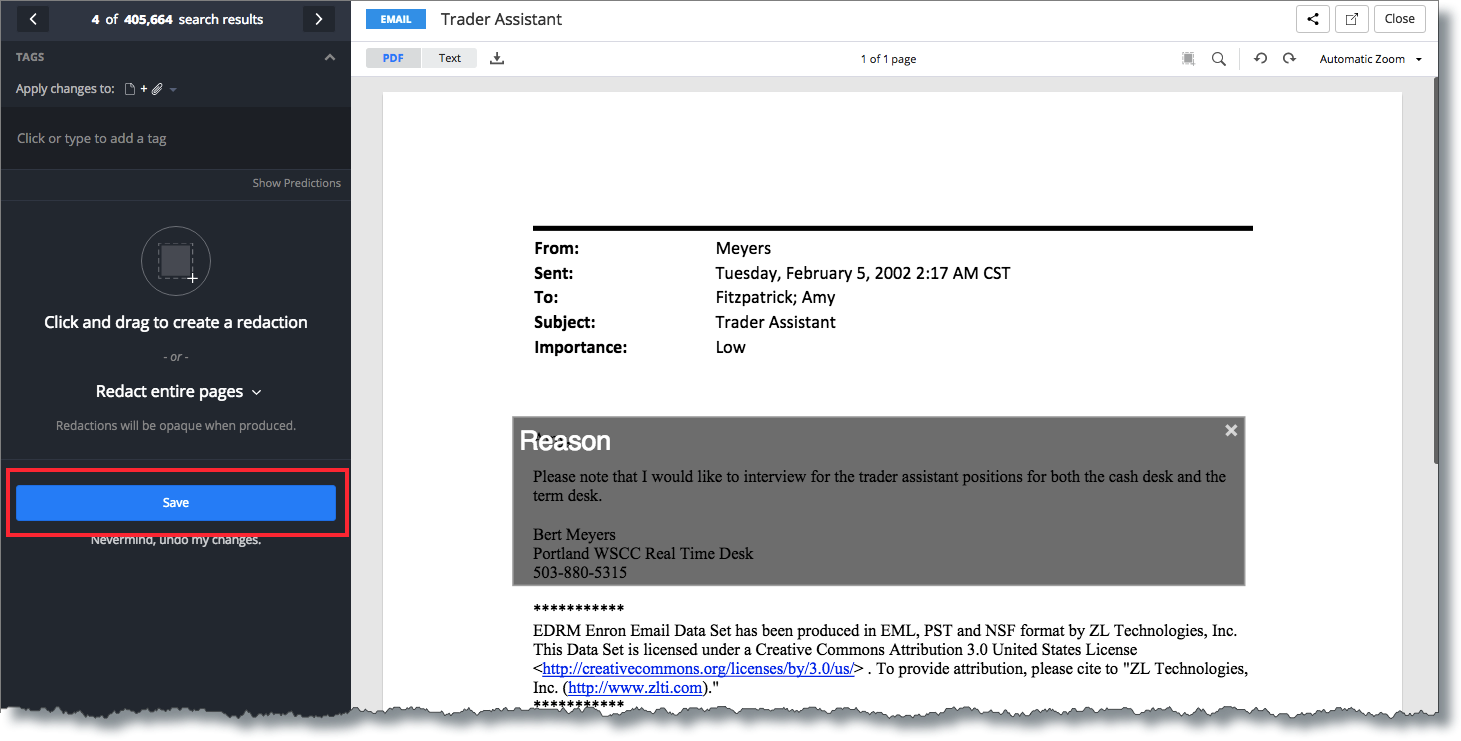Click the Show Predictions link
This screenshot has height=741, width=1461.
[x=296, y=183]
